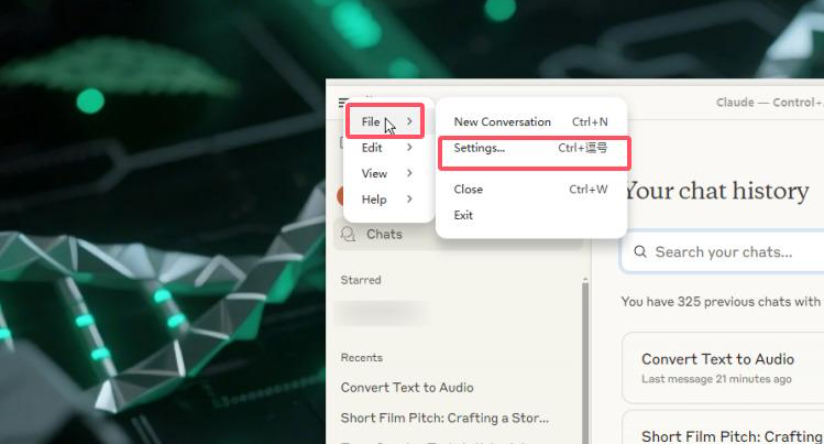Open the File menu
Viewport: 825px width, 445px height.
tap(385, 122)
